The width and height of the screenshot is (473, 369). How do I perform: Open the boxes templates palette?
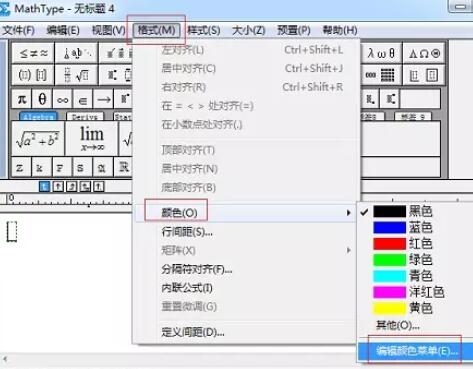click(x=424, y=75)
